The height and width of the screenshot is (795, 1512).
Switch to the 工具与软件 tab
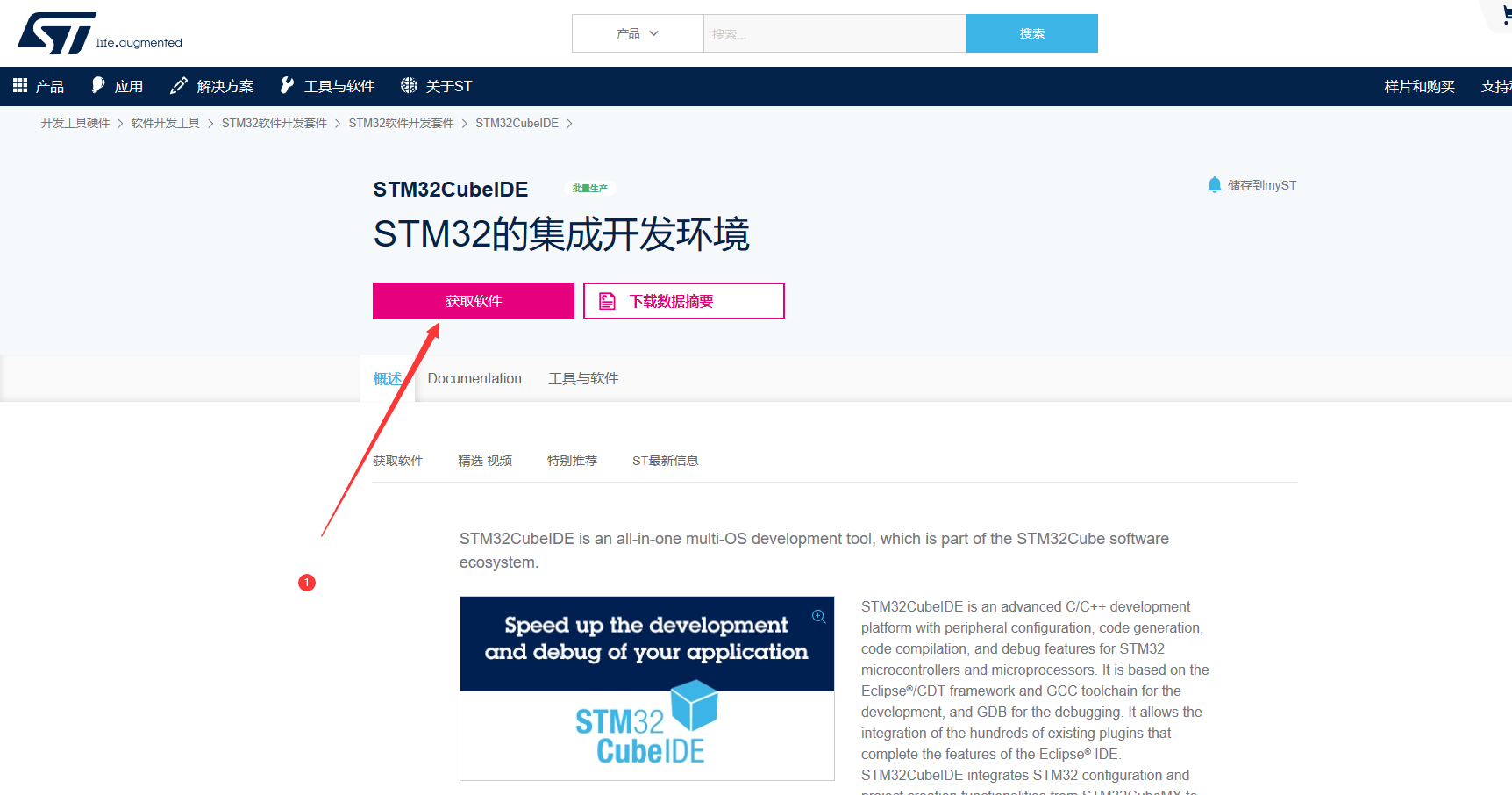[x=583, y=378]
